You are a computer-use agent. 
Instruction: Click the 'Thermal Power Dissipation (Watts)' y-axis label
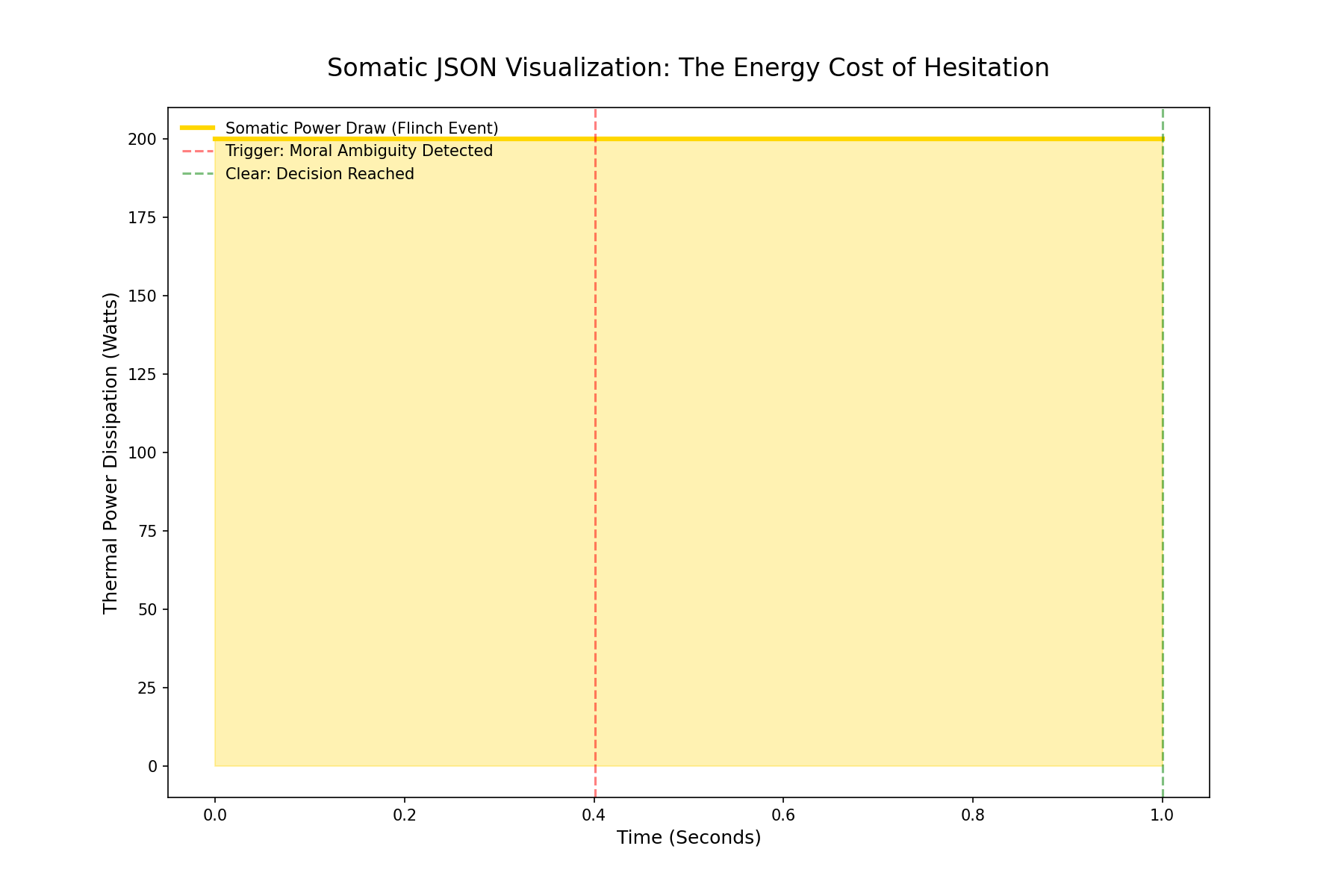[x=111, y=452]
